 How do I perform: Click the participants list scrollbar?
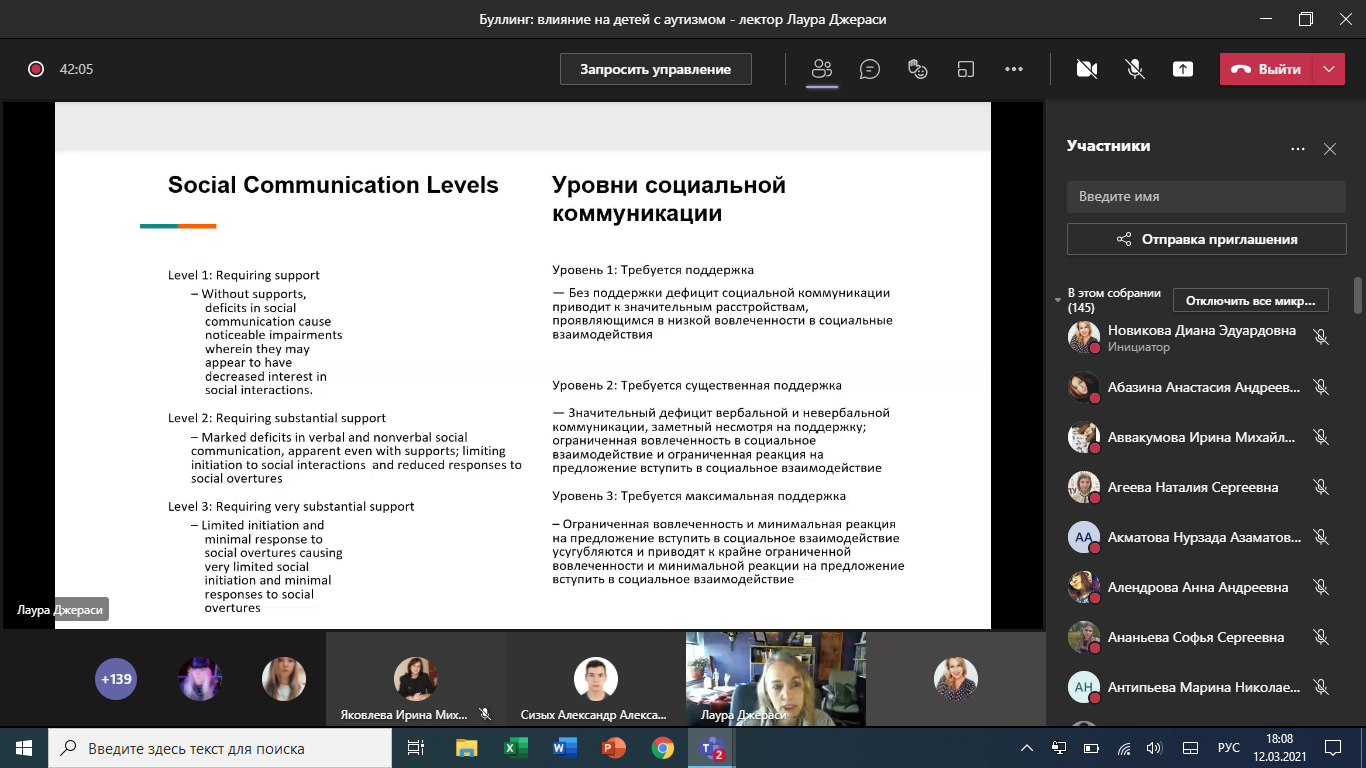[x=1357, y=296]
